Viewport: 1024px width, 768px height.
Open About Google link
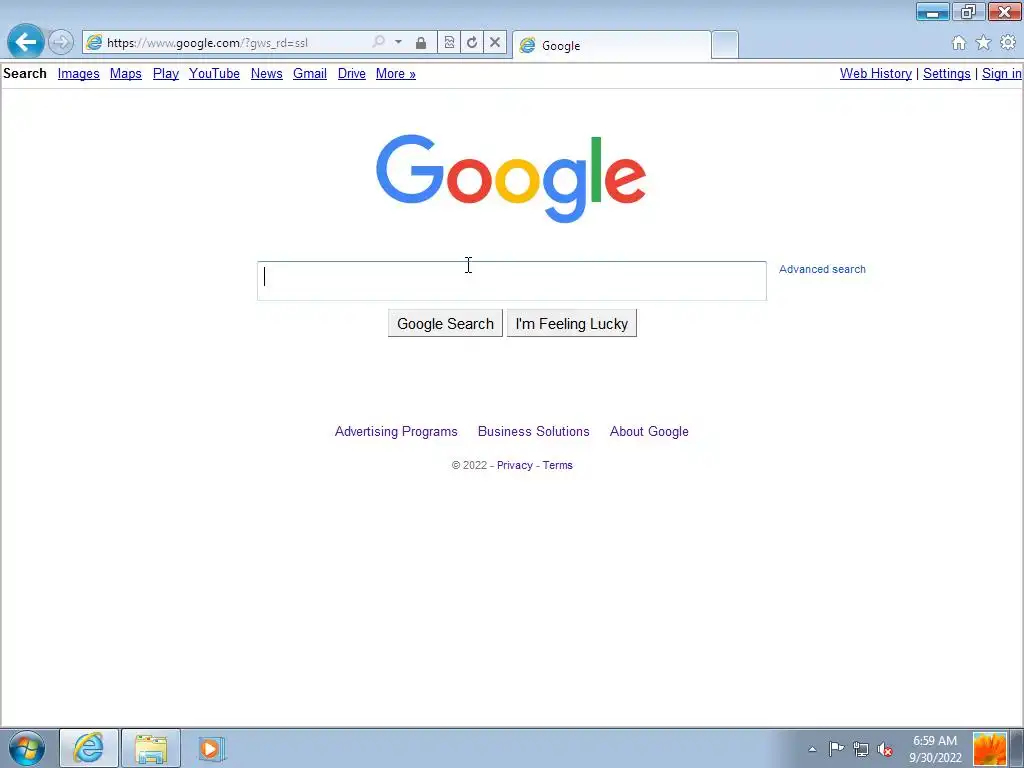tap(649, 431)
